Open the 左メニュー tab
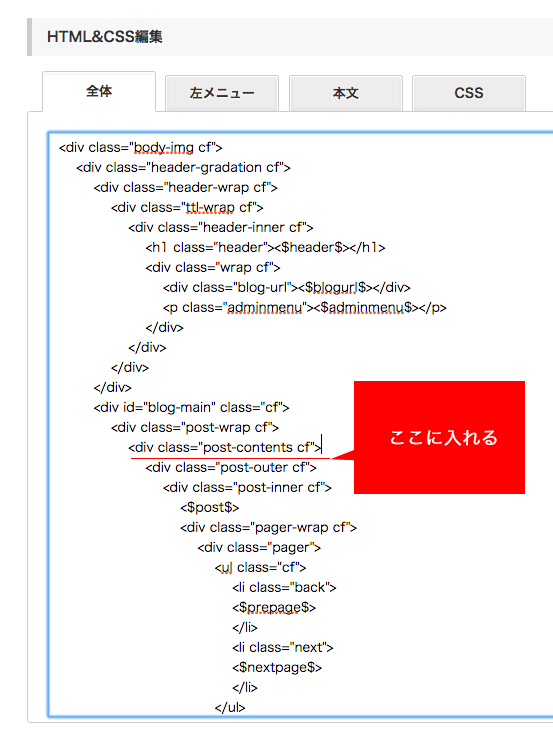553x737 pixels. tap(222, 93)
